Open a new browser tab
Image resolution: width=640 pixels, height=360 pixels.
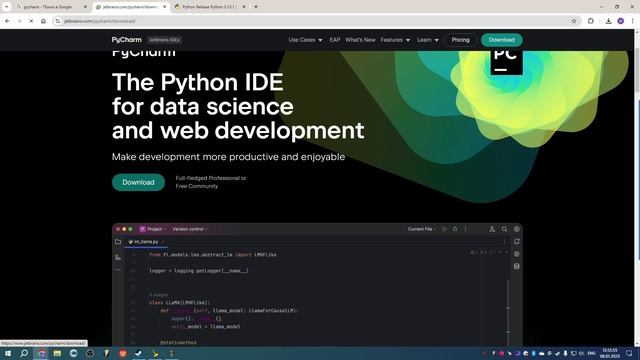coord(256,7)
